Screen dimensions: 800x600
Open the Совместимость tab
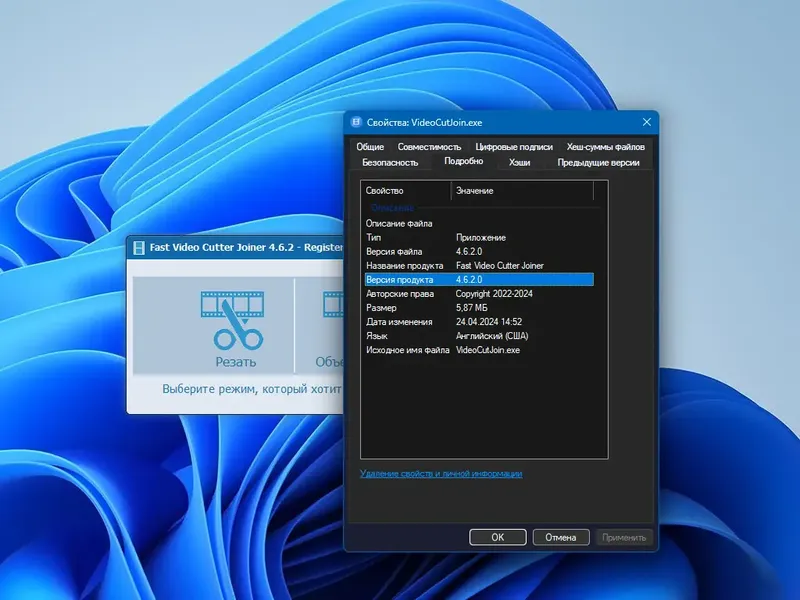[429, 147]
